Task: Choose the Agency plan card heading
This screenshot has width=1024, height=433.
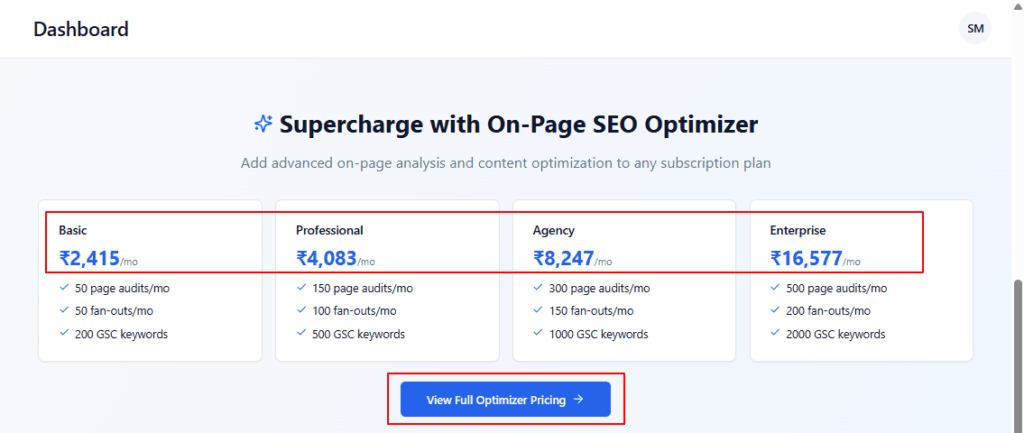Action: [x=554, y=230]
